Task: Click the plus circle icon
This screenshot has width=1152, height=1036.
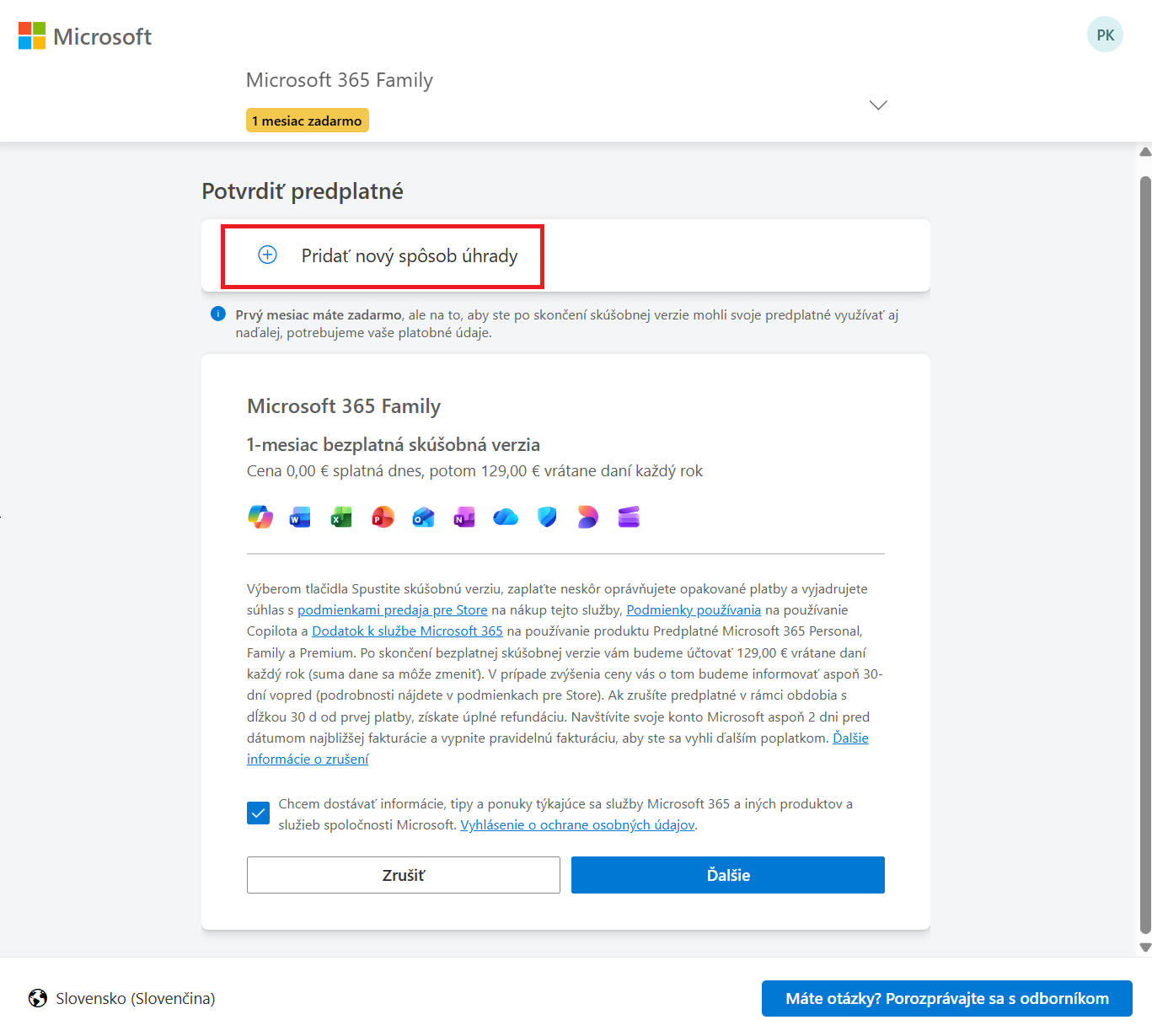Action: point(267,255)
